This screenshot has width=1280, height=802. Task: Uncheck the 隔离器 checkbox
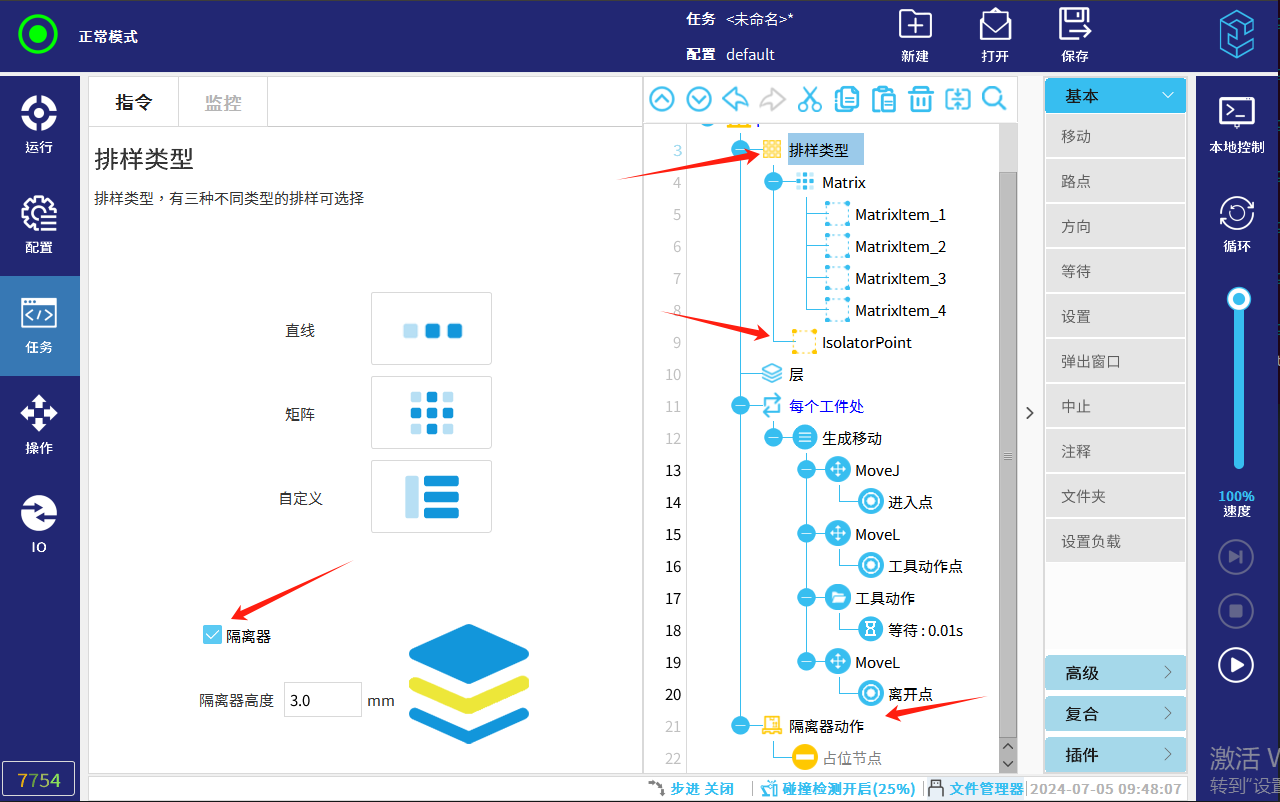[212, 635]
